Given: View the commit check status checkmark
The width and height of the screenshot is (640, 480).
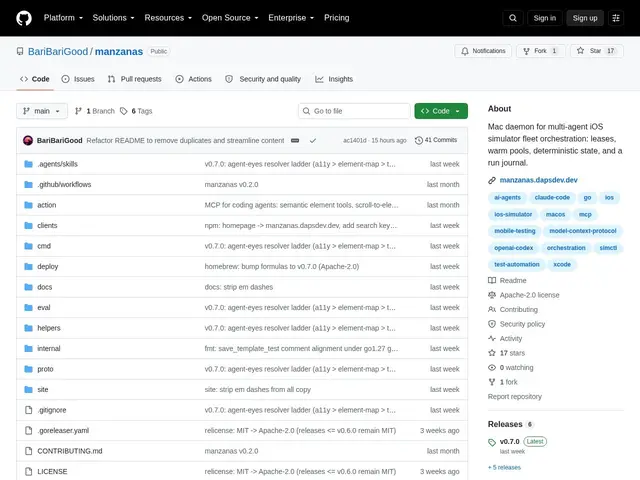Looking at the screenshot, I should (x=313, y=140).
